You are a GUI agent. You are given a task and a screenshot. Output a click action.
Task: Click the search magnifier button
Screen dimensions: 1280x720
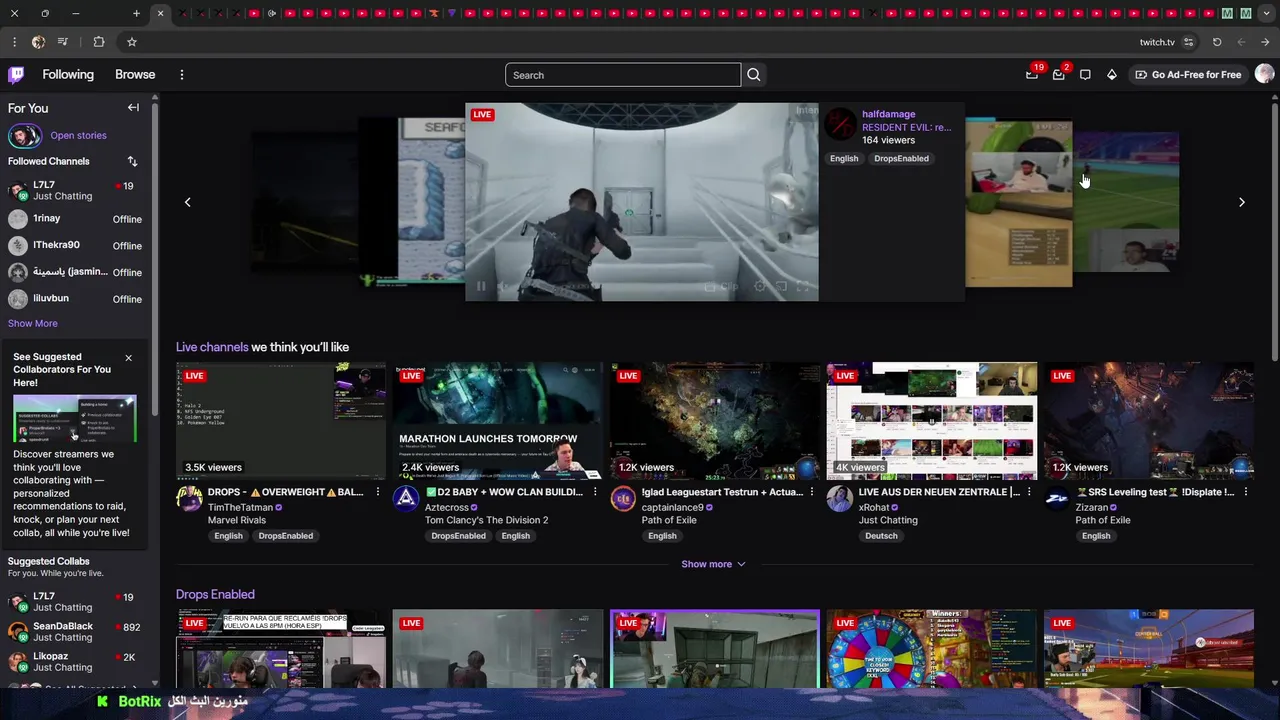point(754,75)
